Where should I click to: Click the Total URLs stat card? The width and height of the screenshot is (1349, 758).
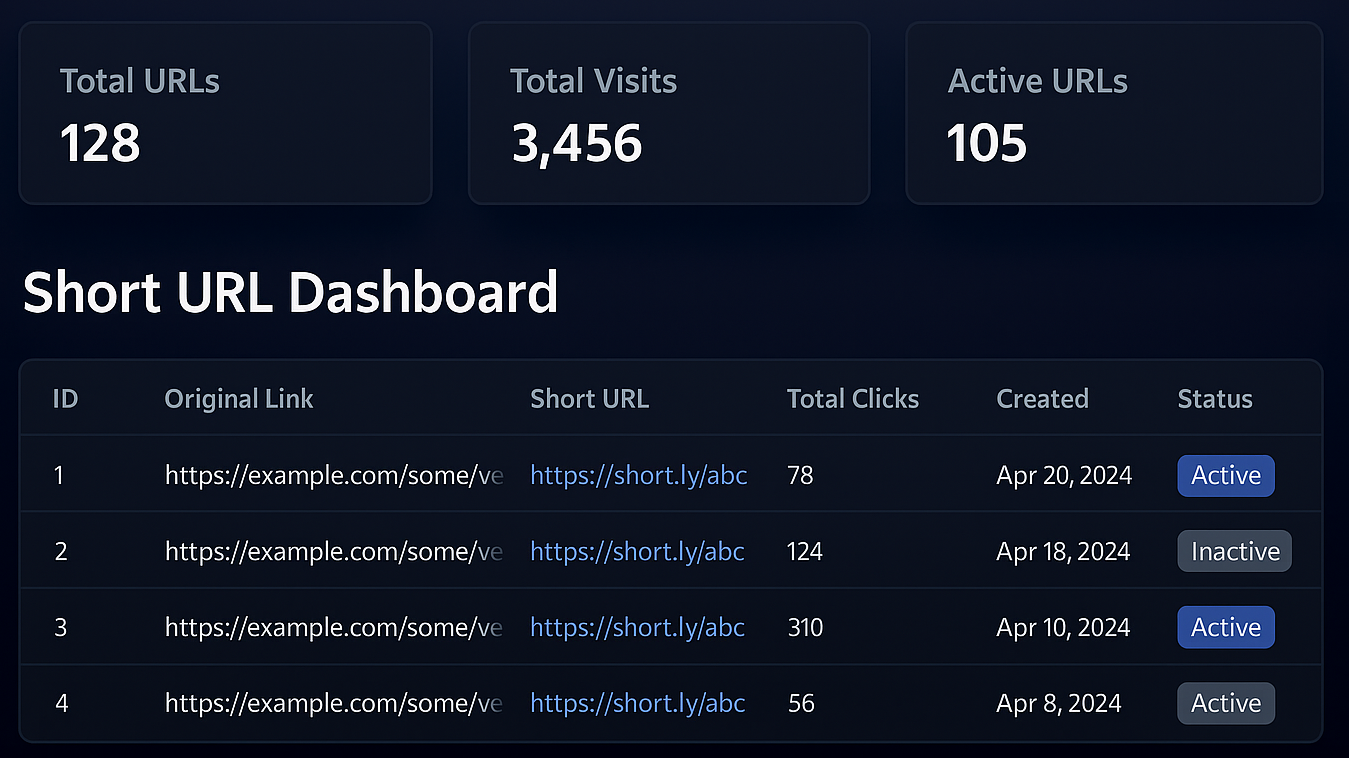pos(225,113)
